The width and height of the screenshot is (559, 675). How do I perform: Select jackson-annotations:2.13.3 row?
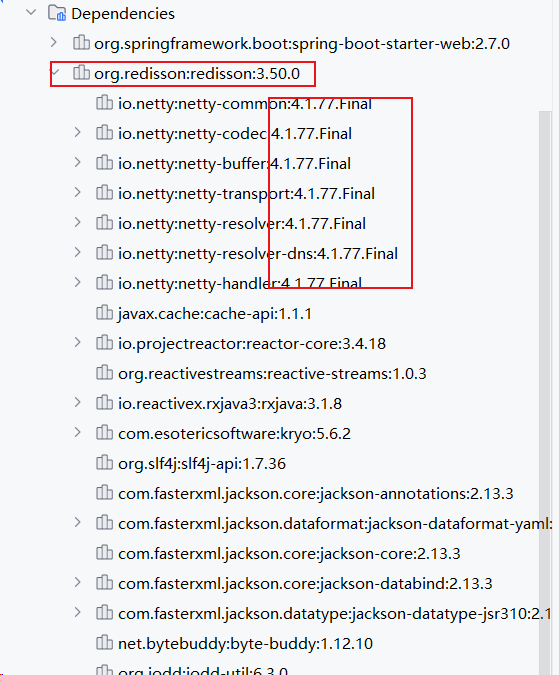316,494
